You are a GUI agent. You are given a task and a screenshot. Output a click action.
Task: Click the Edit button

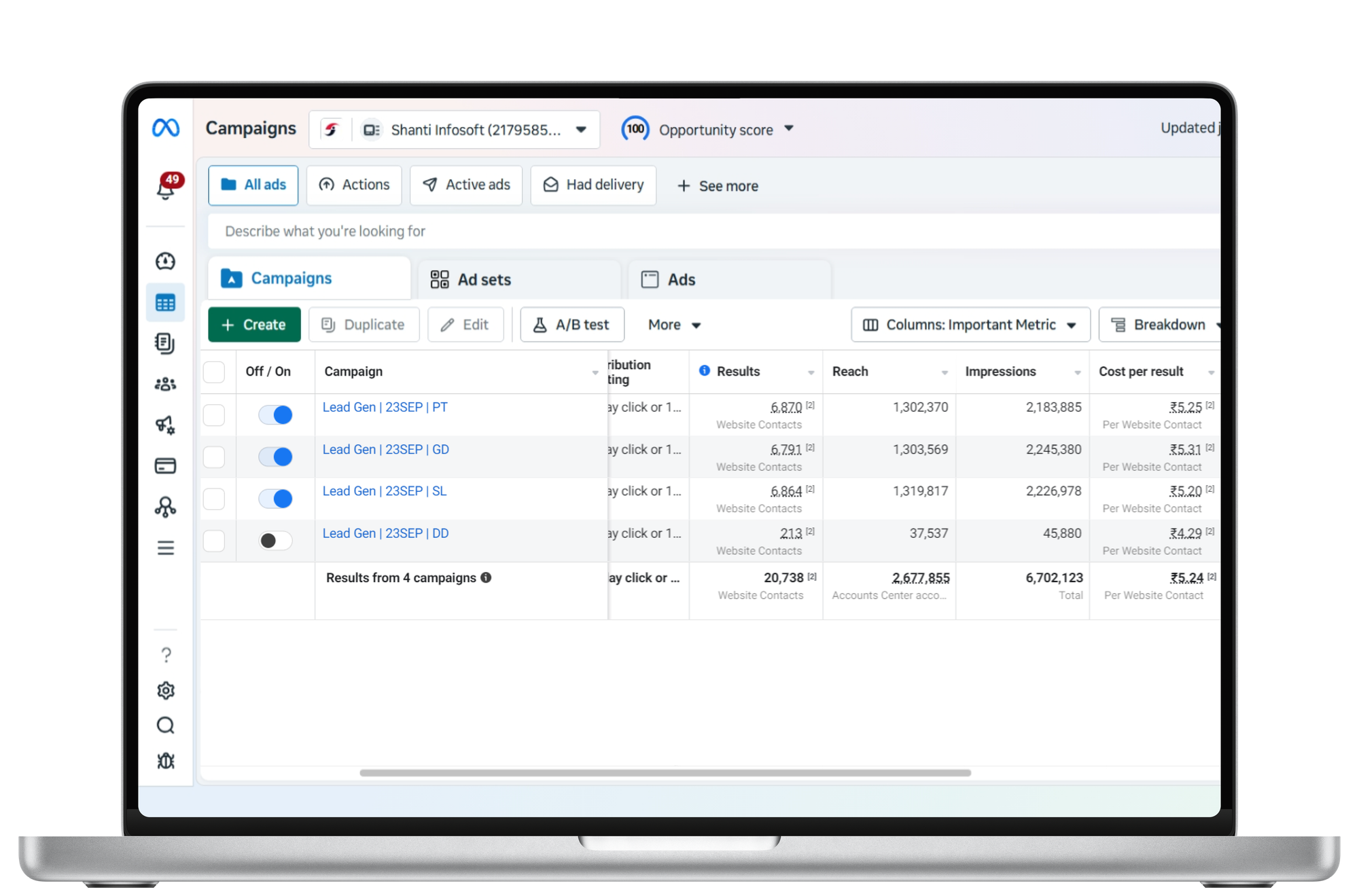[x=465, y=325]
